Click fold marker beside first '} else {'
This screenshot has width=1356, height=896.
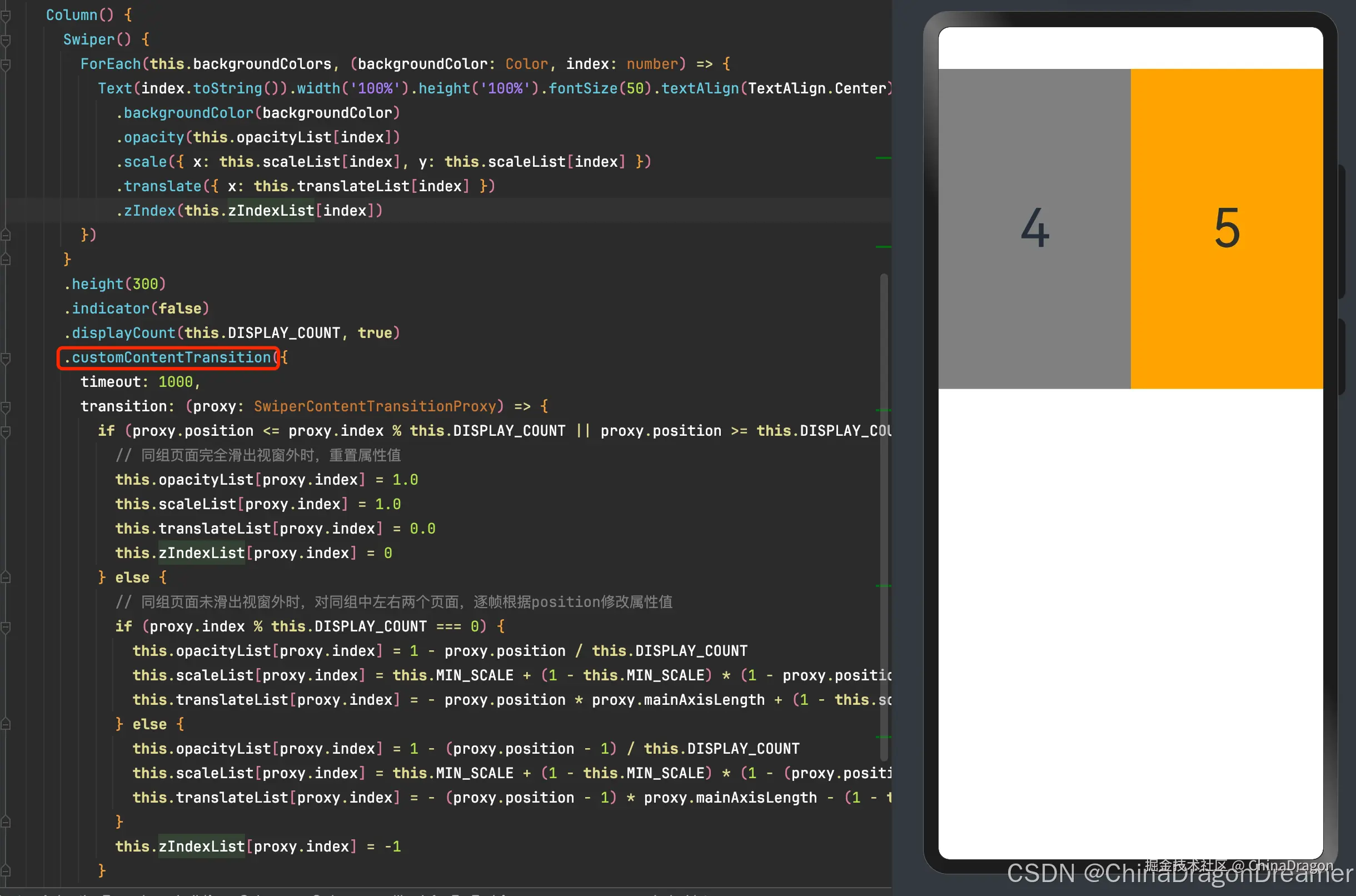(6, 578)
